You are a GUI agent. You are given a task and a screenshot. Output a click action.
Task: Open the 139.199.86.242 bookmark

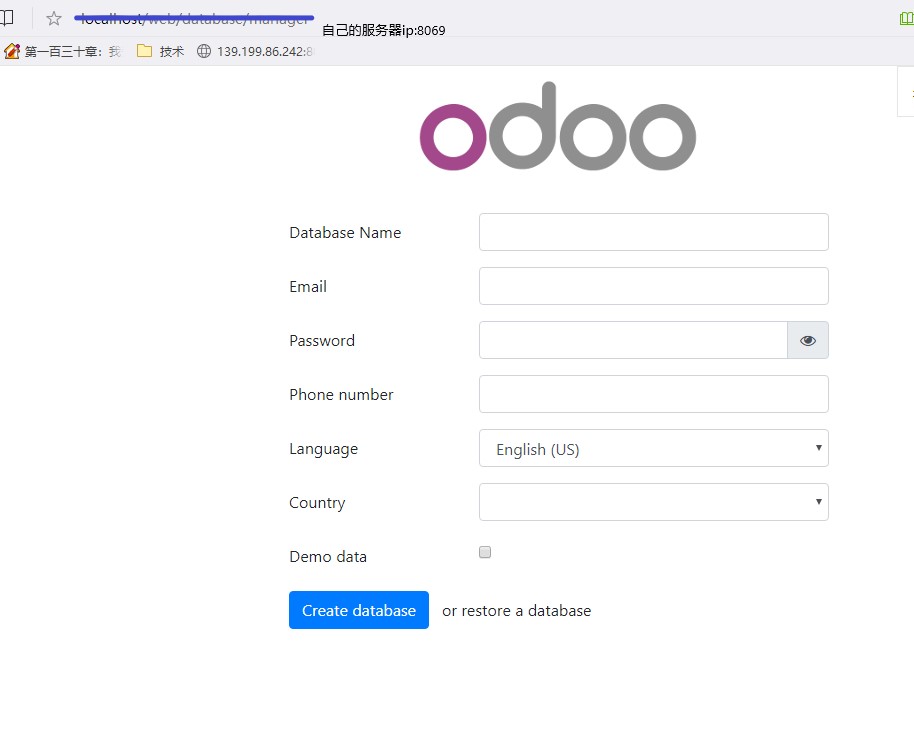[x=255, y=51]
